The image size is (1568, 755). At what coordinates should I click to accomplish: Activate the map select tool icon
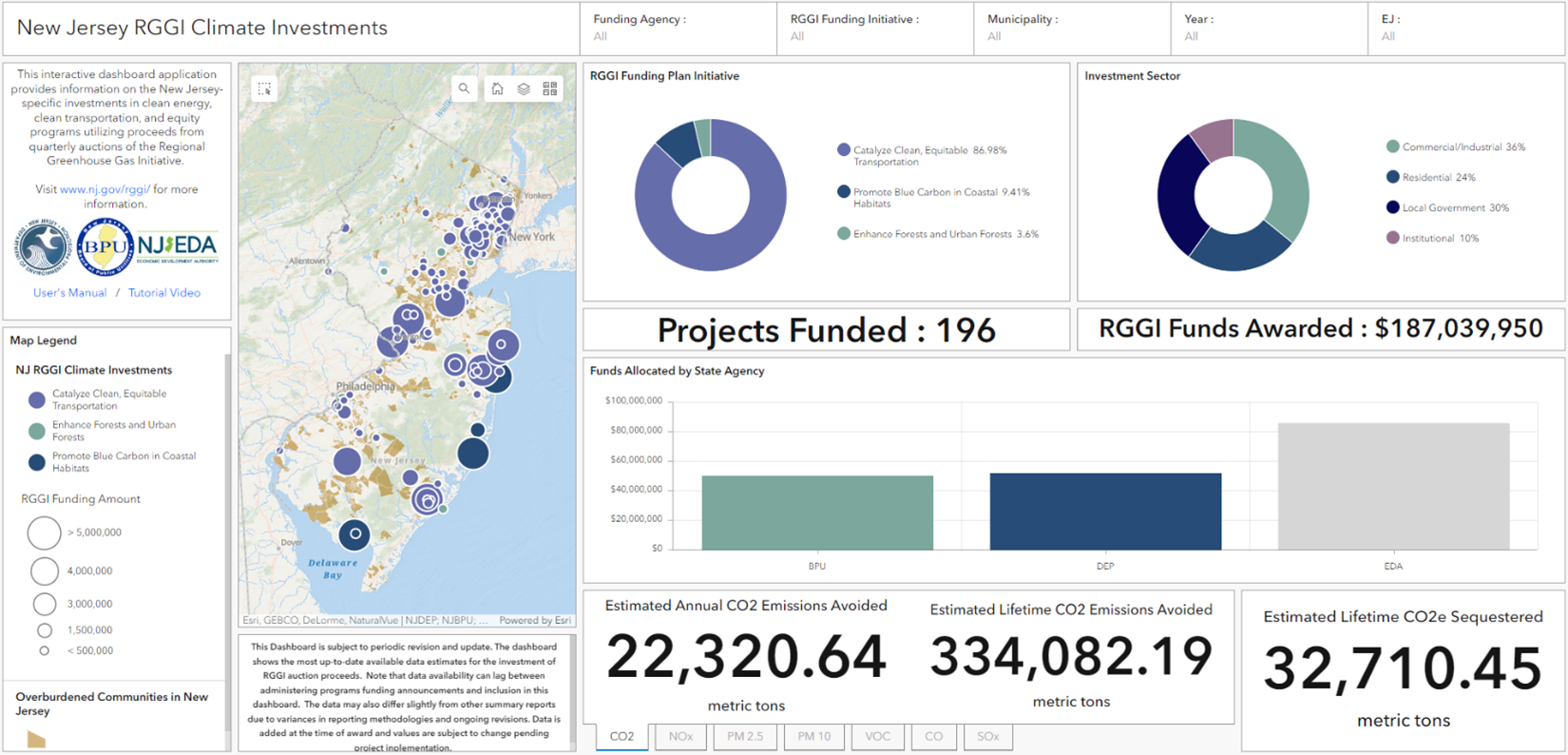(265, 88)
